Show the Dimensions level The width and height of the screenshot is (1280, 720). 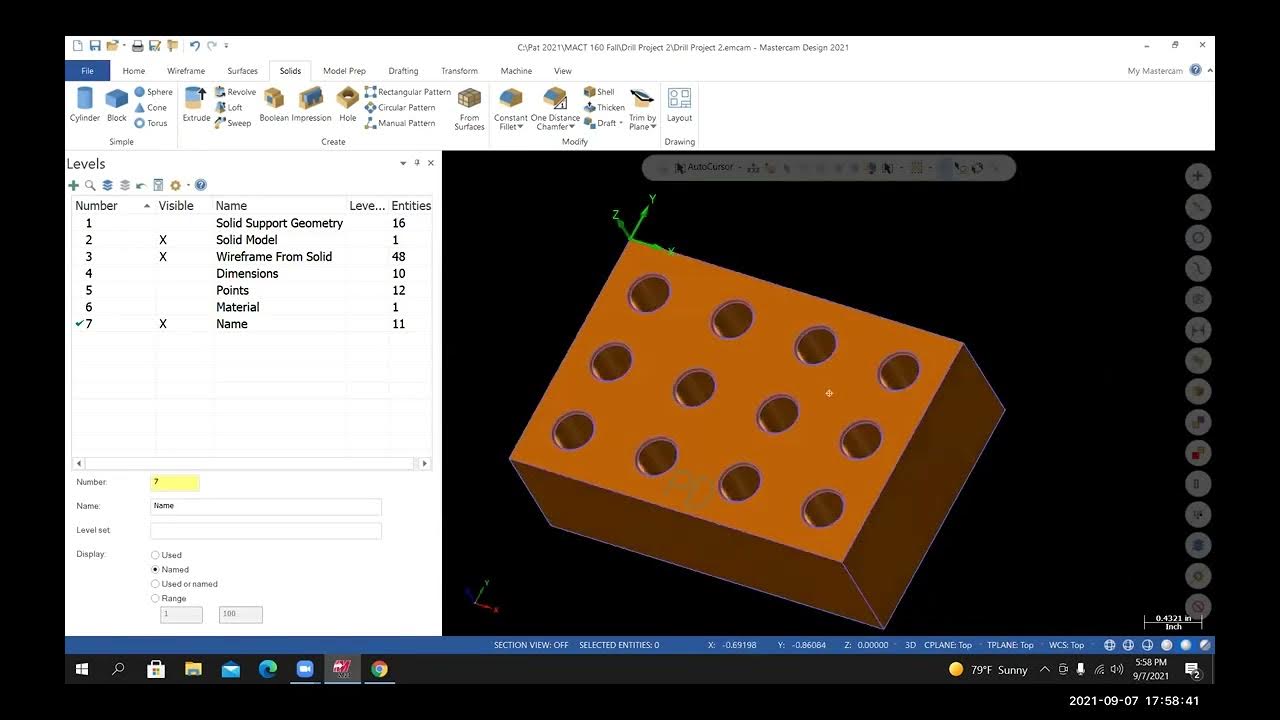(163, 274)
